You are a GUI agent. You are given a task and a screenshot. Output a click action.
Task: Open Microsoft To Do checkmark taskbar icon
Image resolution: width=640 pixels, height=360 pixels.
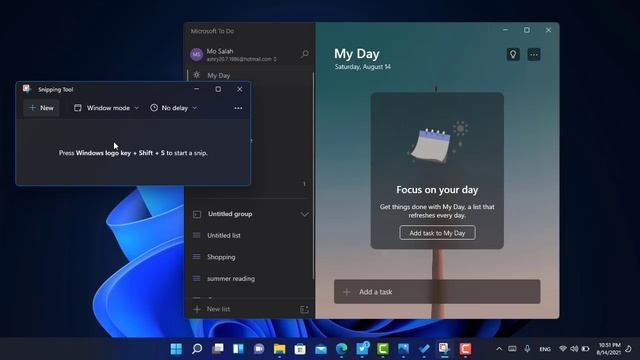point(424,349)
